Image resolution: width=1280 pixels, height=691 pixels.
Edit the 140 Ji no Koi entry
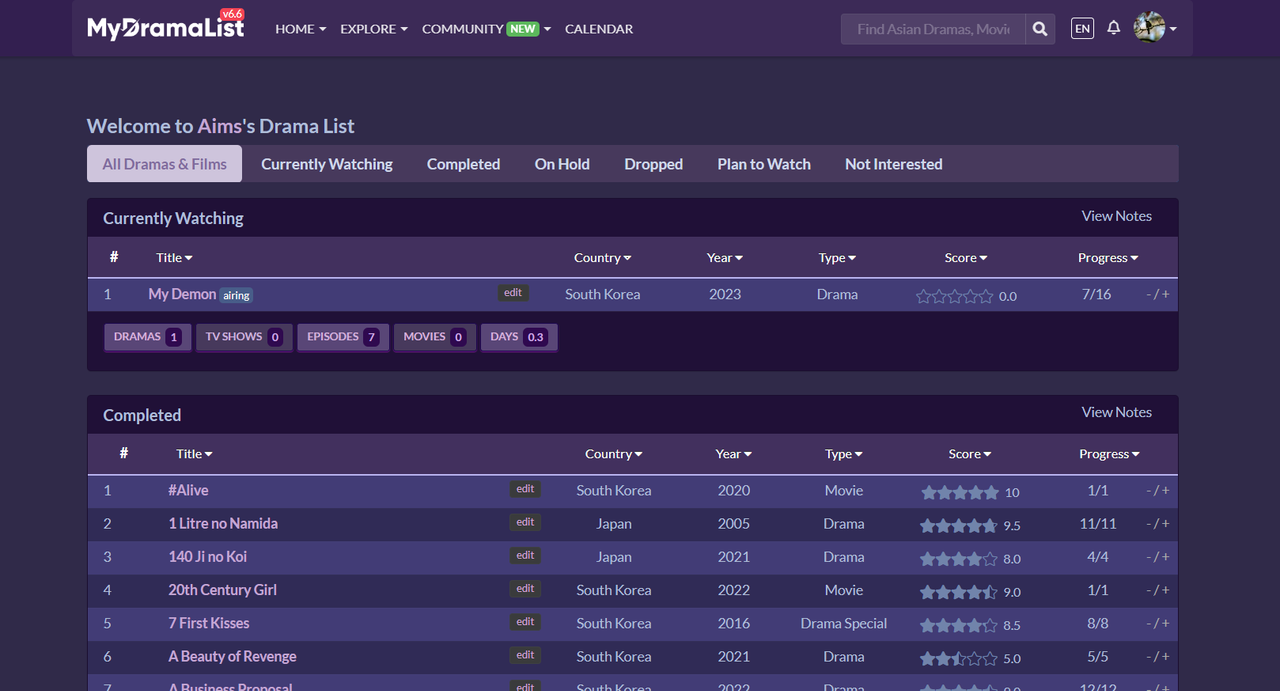(x=525, y=555)
